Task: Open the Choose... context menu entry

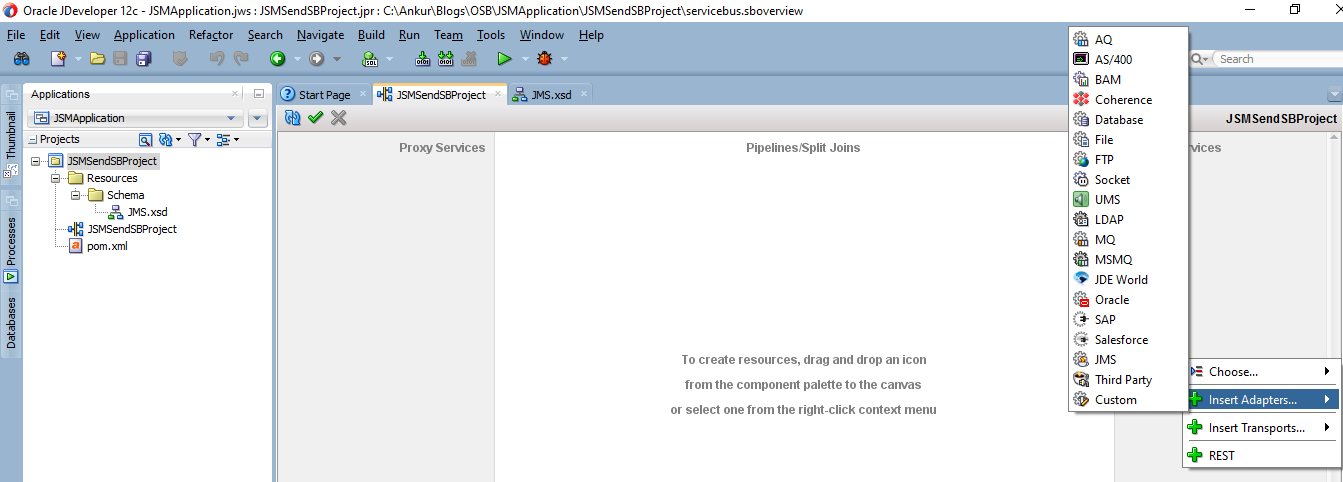Action: [x=1261, y=372]
